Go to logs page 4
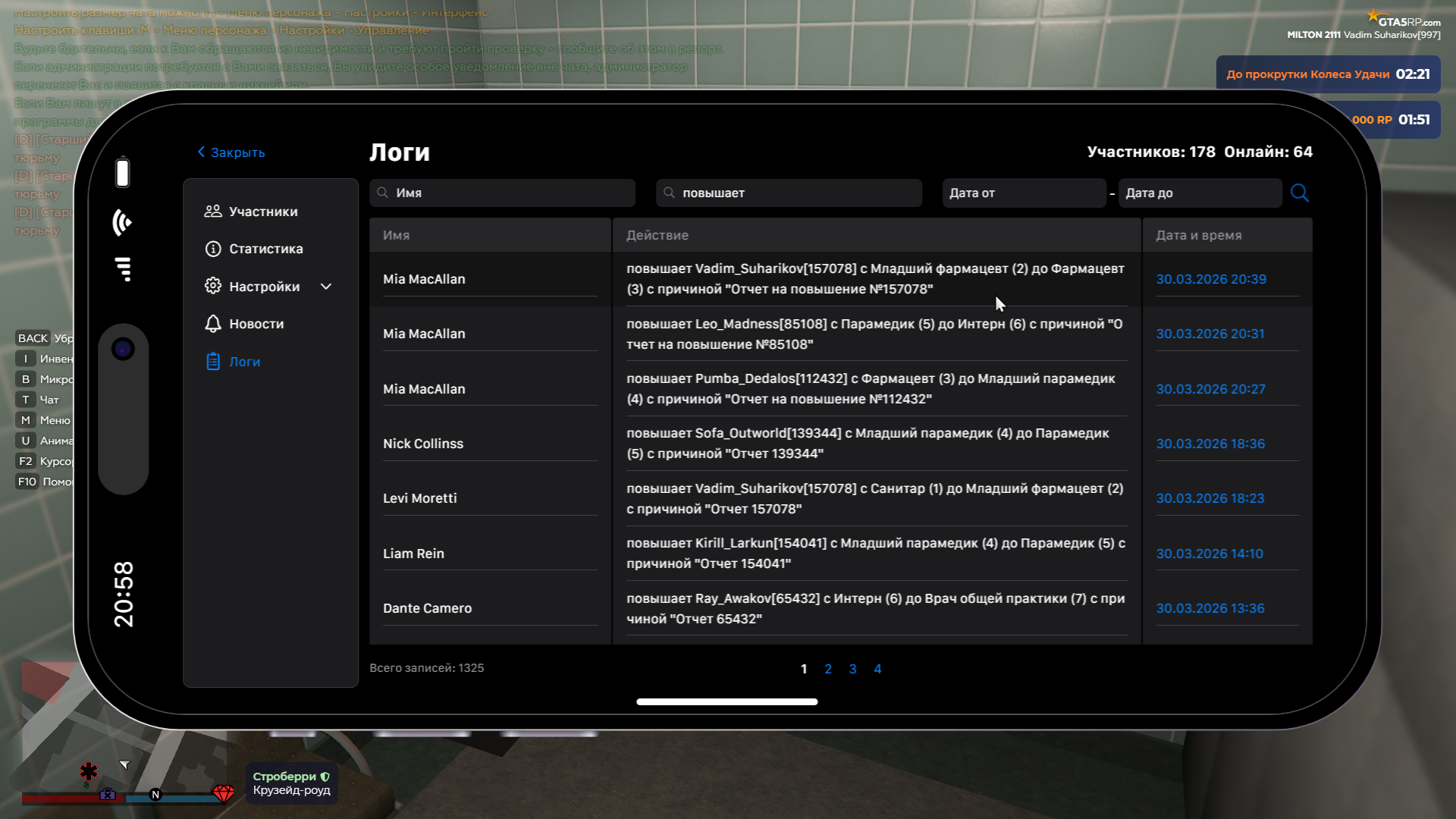 pyautogui.click(x=877, y=669)
